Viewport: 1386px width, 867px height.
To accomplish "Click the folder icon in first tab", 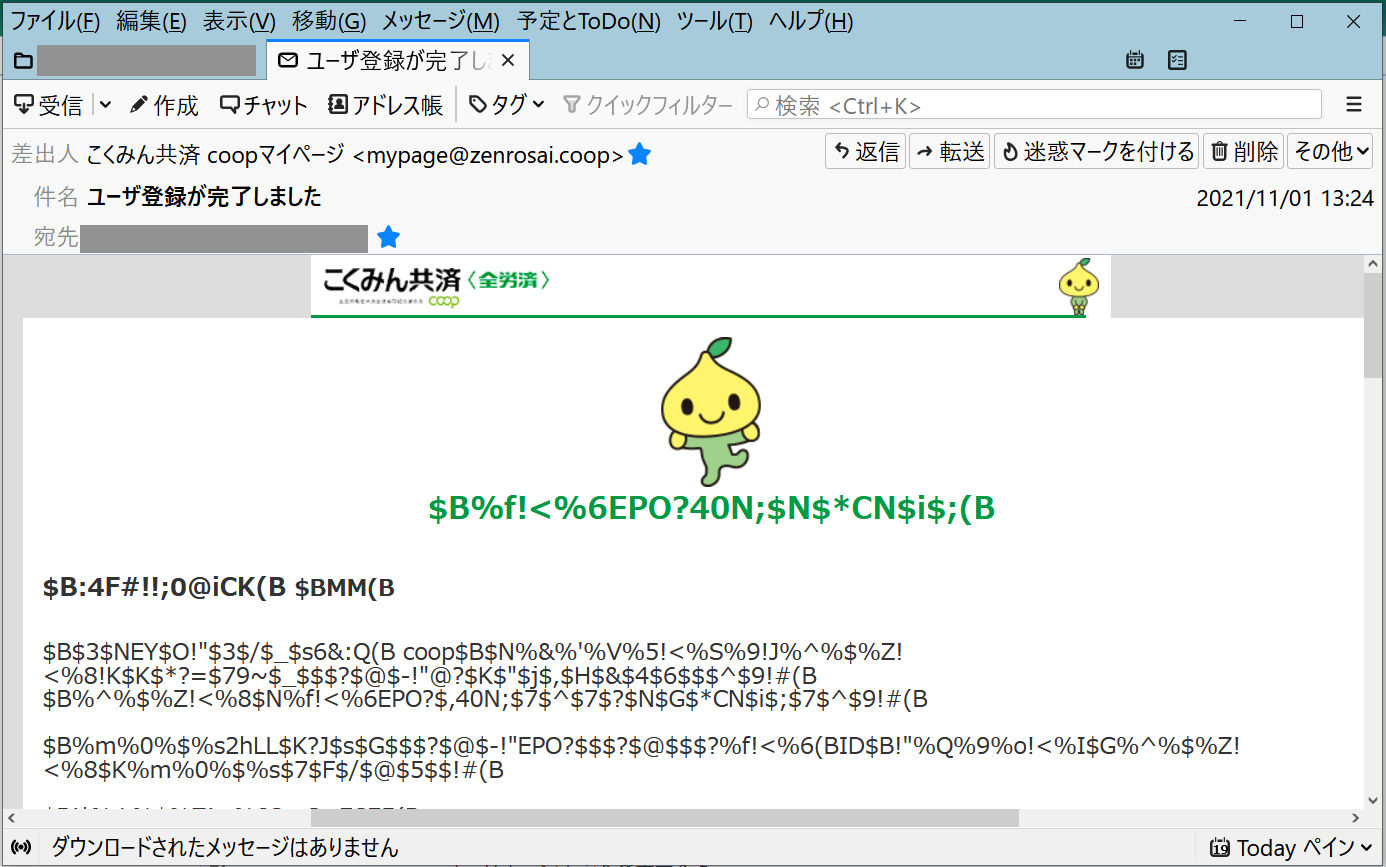I will point(23,62).
